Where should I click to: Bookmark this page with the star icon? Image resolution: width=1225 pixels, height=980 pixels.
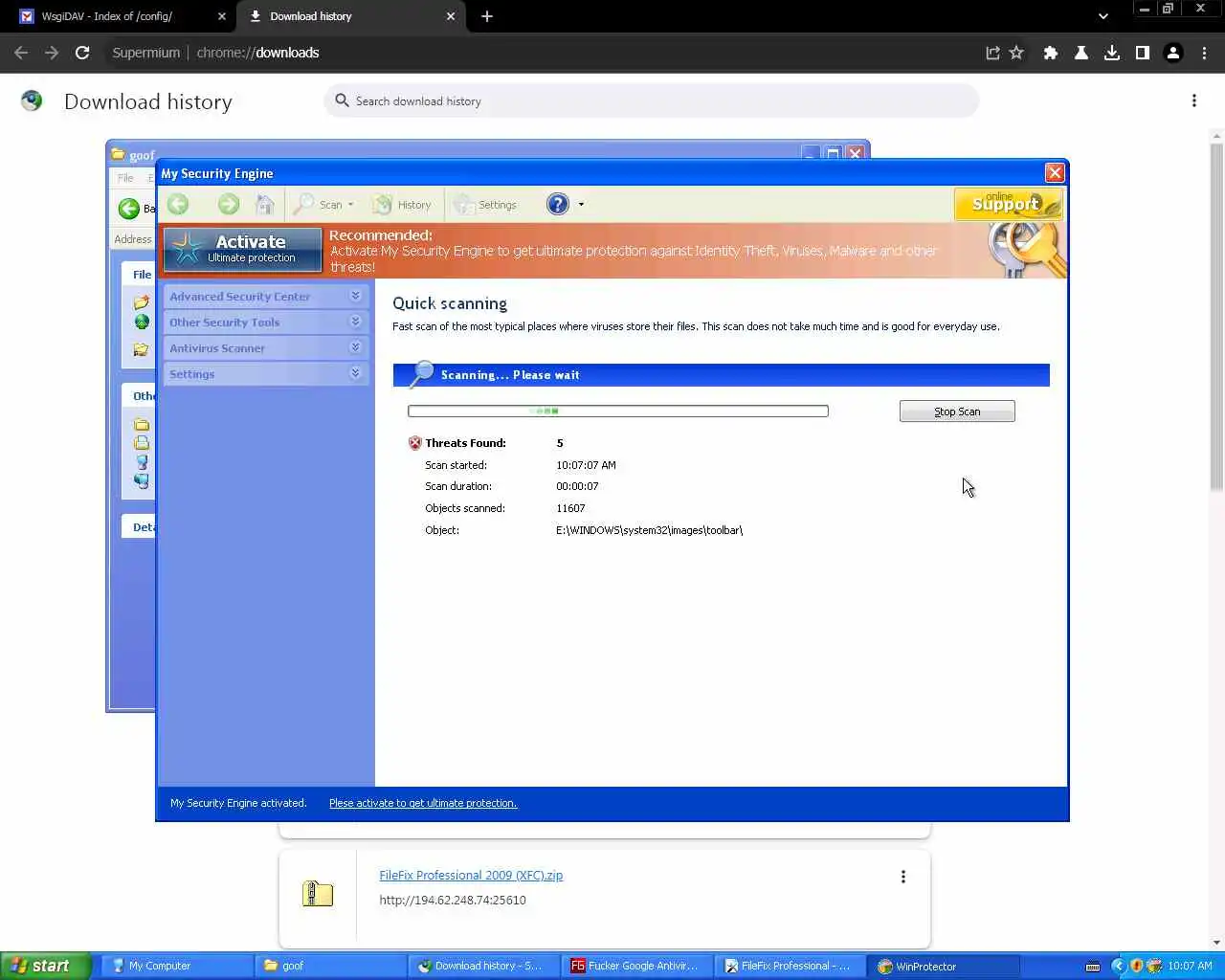tap(1016, 53)
